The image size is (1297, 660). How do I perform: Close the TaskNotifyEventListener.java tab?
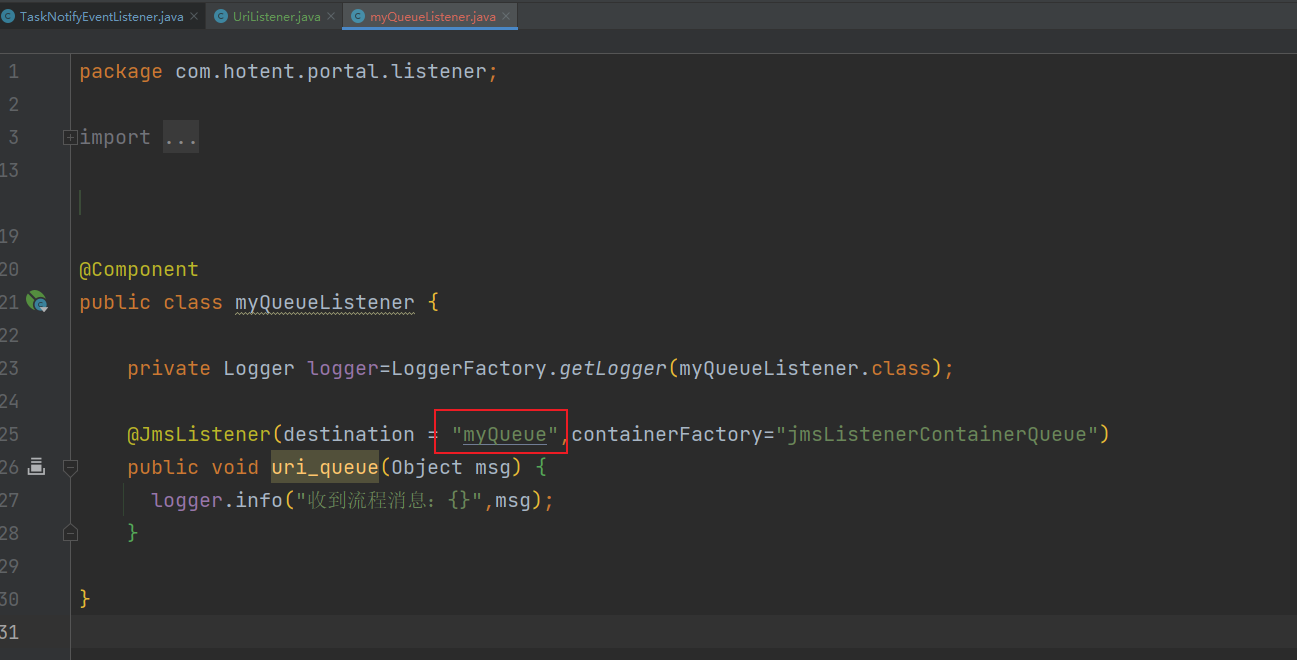[194, 17]
